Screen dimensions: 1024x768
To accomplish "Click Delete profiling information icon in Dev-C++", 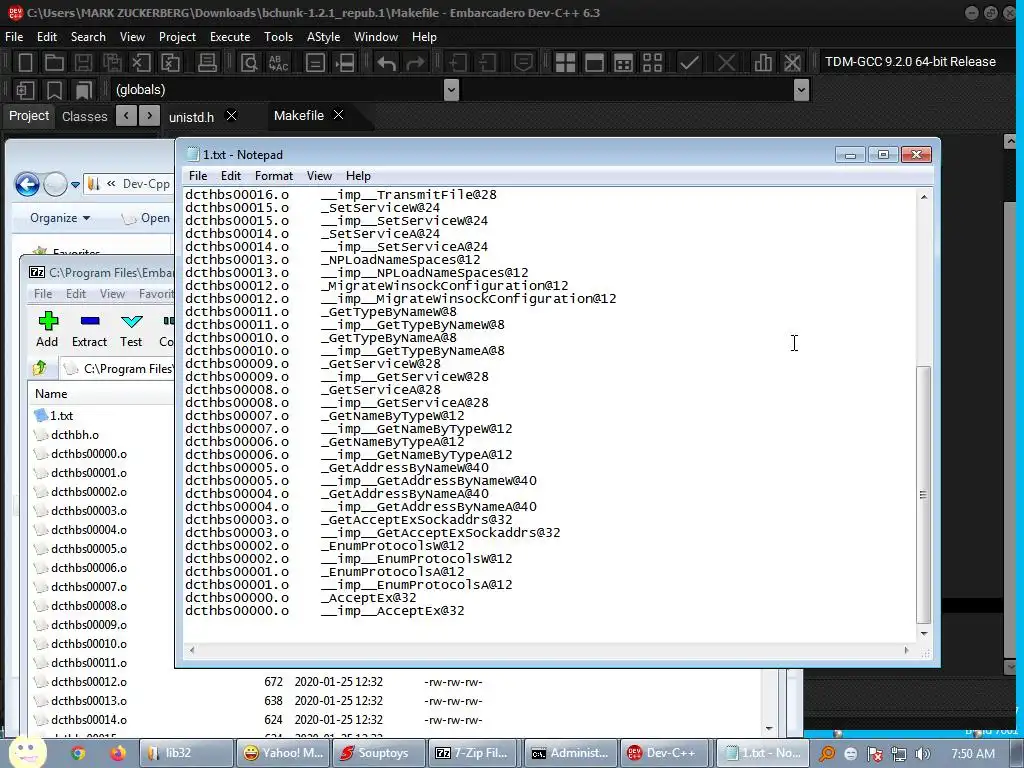I will (x=792, y=62).
